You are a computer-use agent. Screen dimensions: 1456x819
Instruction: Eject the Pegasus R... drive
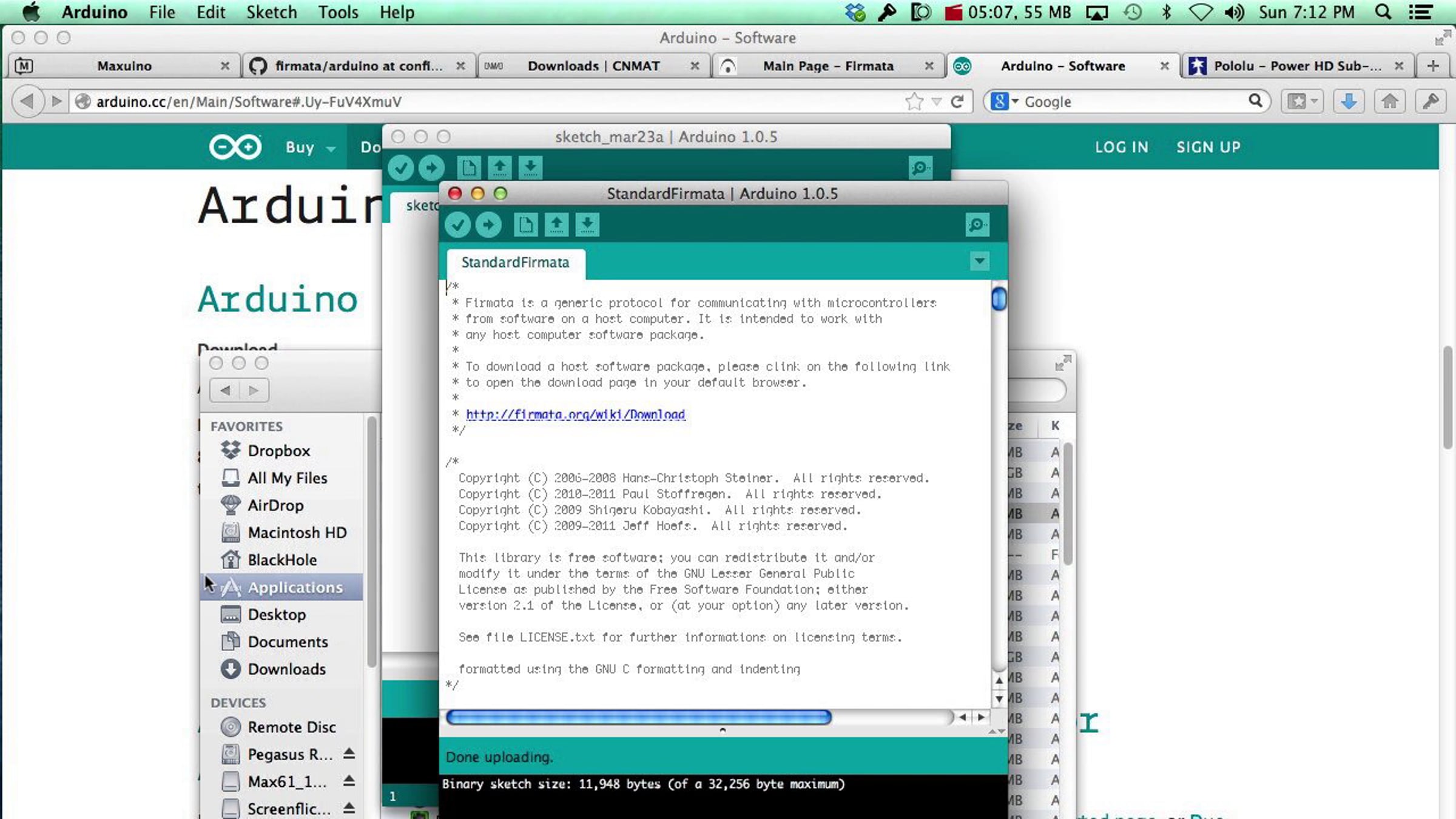[349, 754]
